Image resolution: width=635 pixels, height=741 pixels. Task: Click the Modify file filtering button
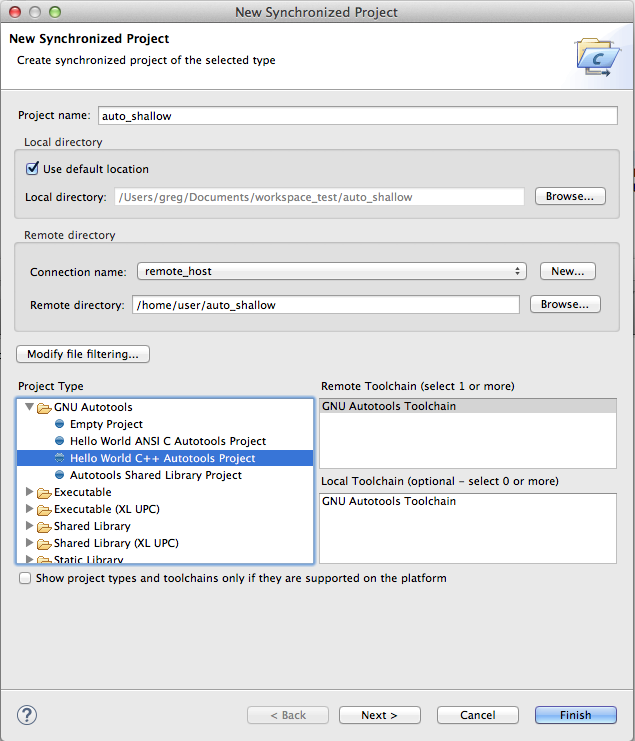click(x=83, y=354)
